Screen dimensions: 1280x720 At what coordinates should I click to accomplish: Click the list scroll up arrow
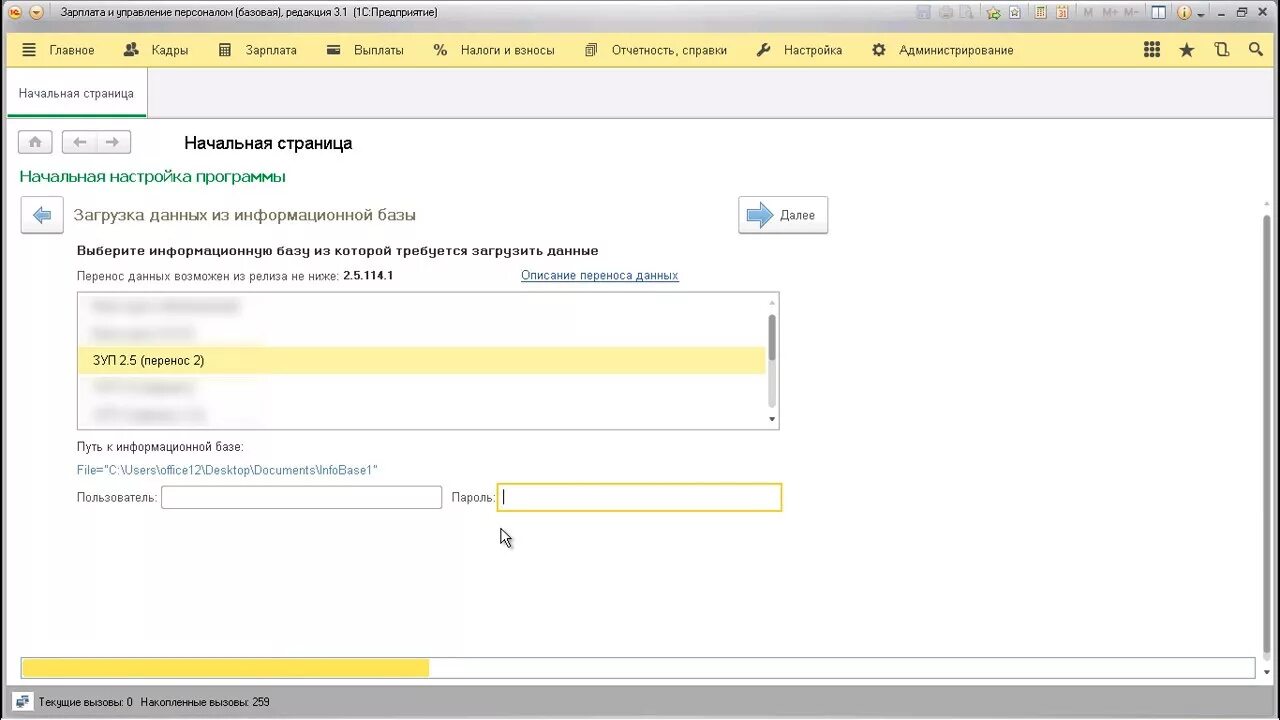pos(772,302)
